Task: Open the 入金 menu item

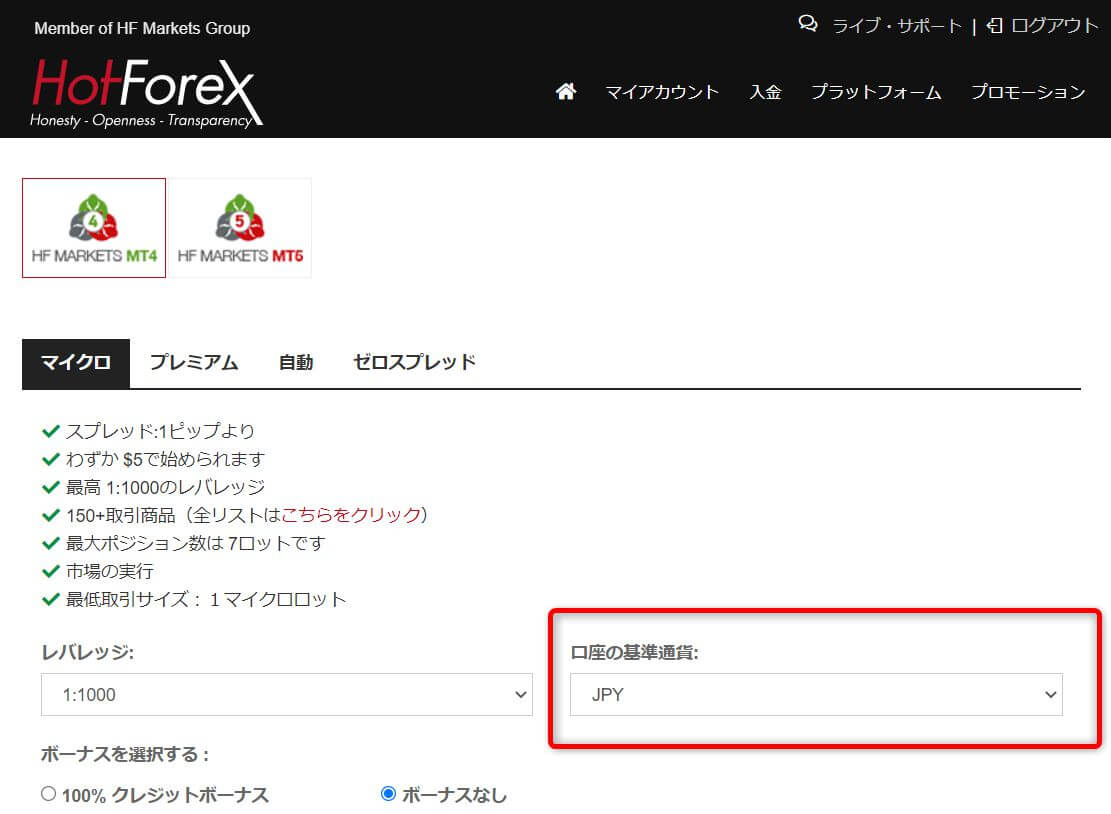Action: coord(765,92)
